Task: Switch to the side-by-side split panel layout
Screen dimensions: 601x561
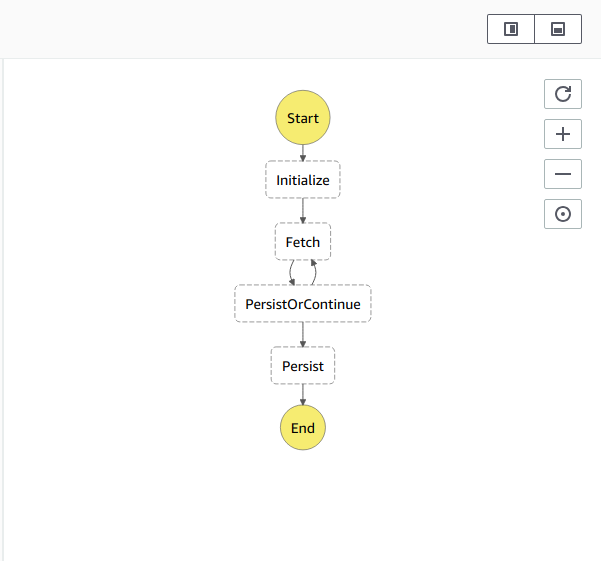Action: (x=511, y=29)
